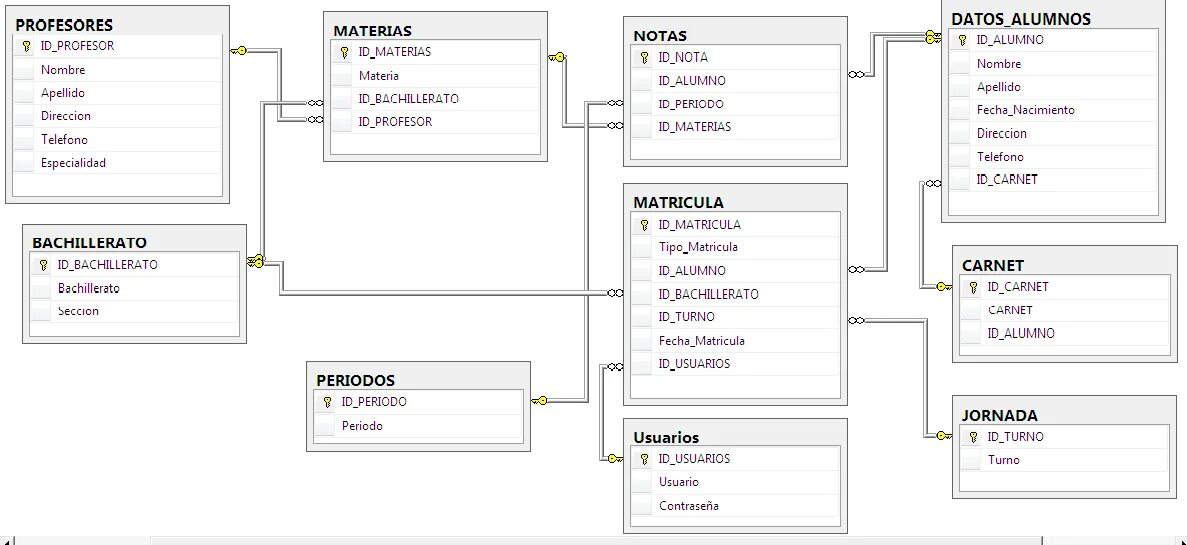
Task: Click the primary key icon beside ID_PROFESOR
Action: point(26,45)
